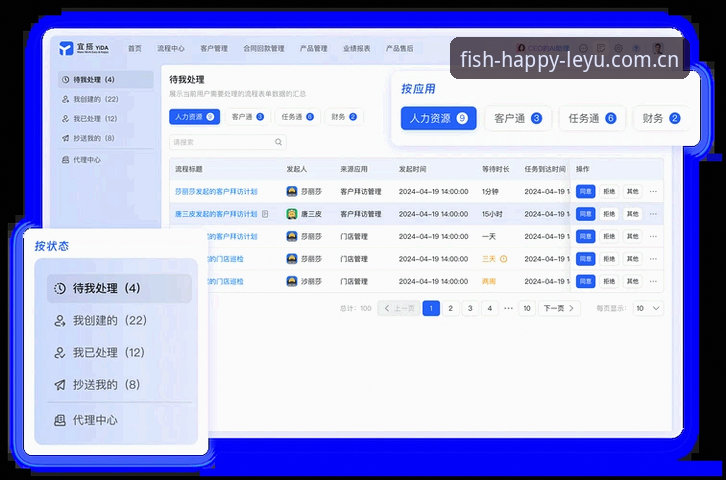
Task: Click the icon beside small sidebar 我已处理
Action: (x=66, y=118)
